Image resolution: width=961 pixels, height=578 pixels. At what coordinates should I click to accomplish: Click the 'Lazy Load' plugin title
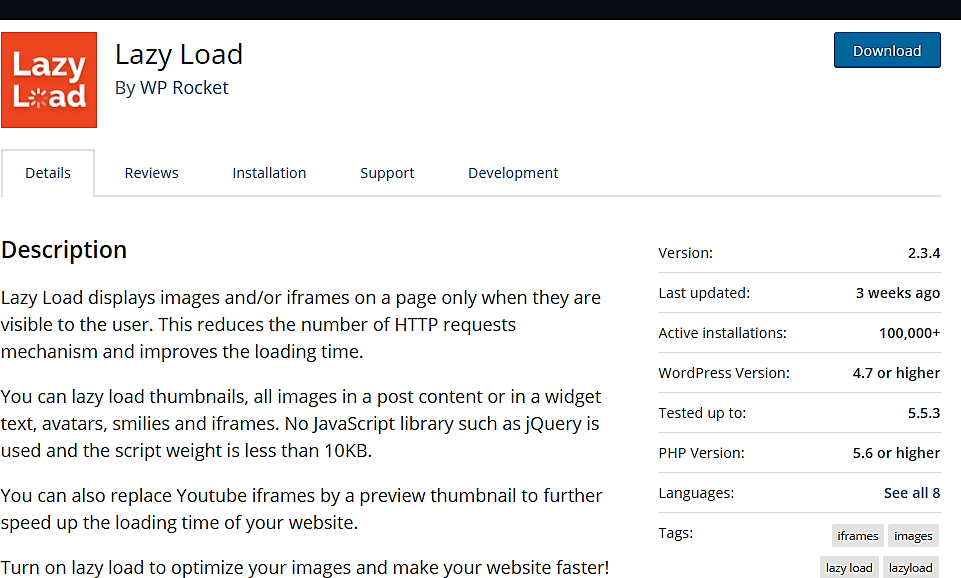(179, 55)
